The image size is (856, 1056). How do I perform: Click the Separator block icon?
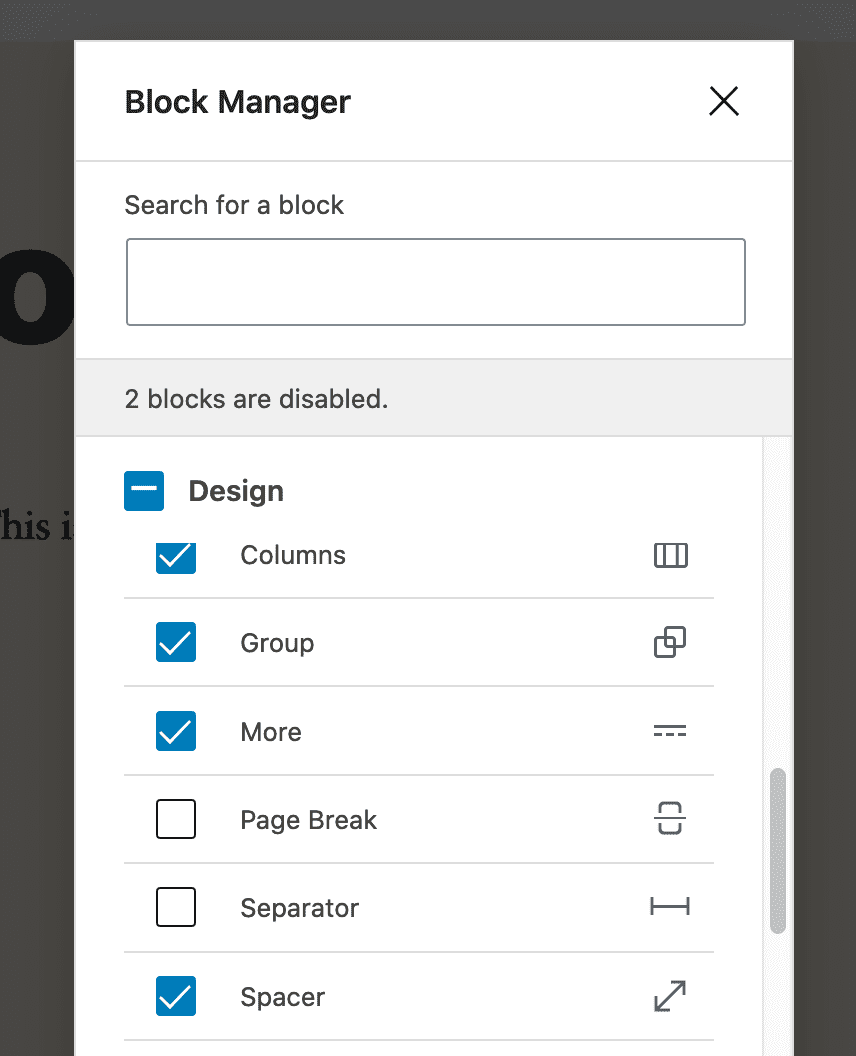click(669, 907)
